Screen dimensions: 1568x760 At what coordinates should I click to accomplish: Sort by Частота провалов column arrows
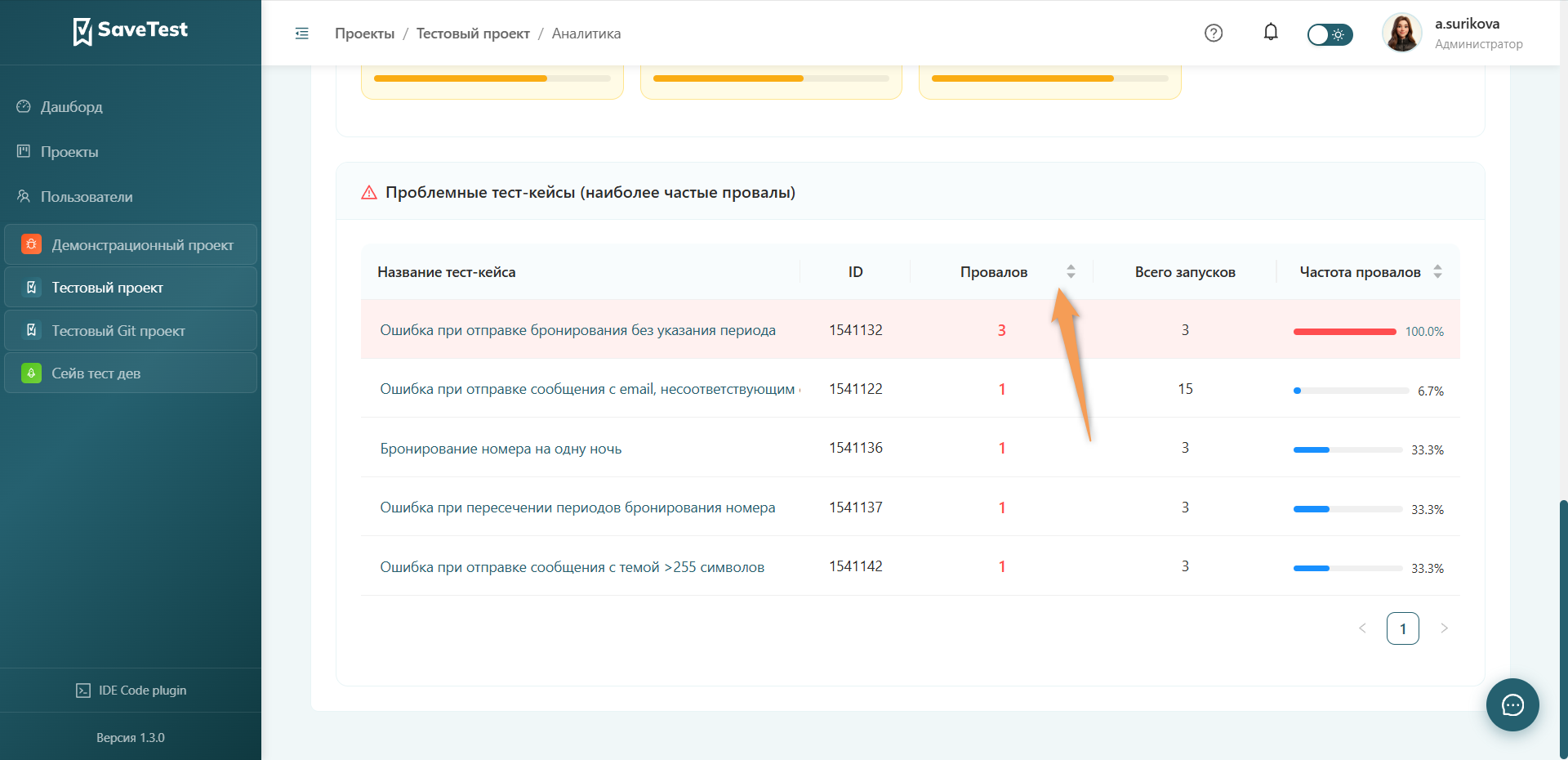[x=1437, y=271]
